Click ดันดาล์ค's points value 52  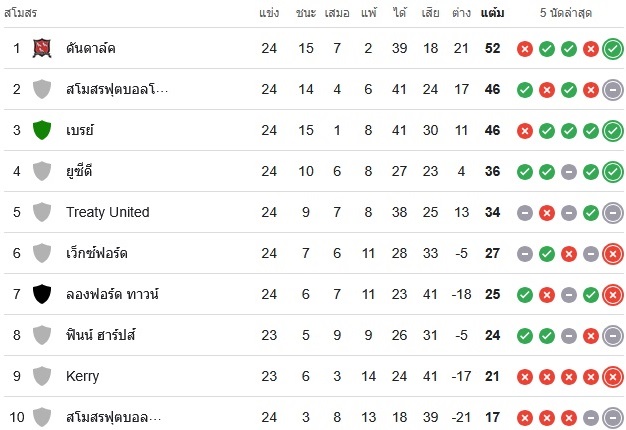492,48
